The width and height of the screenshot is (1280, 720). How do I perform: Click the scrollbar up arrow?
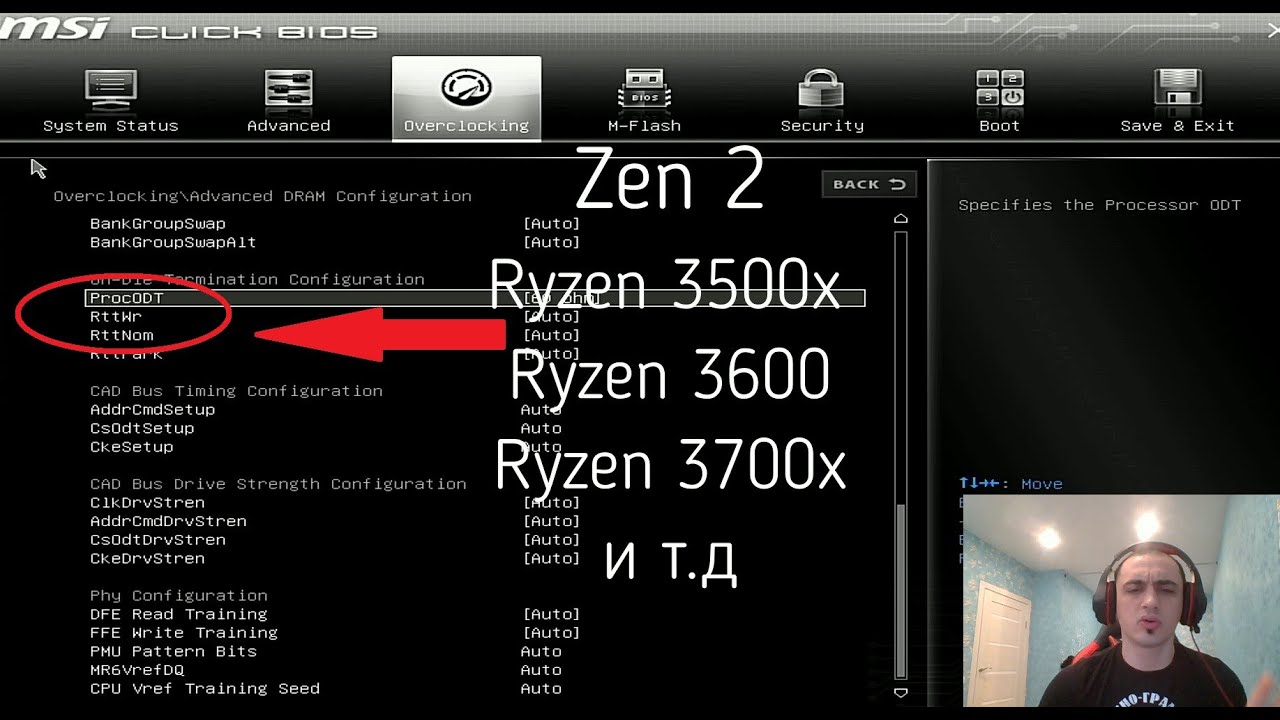[901, 218]
